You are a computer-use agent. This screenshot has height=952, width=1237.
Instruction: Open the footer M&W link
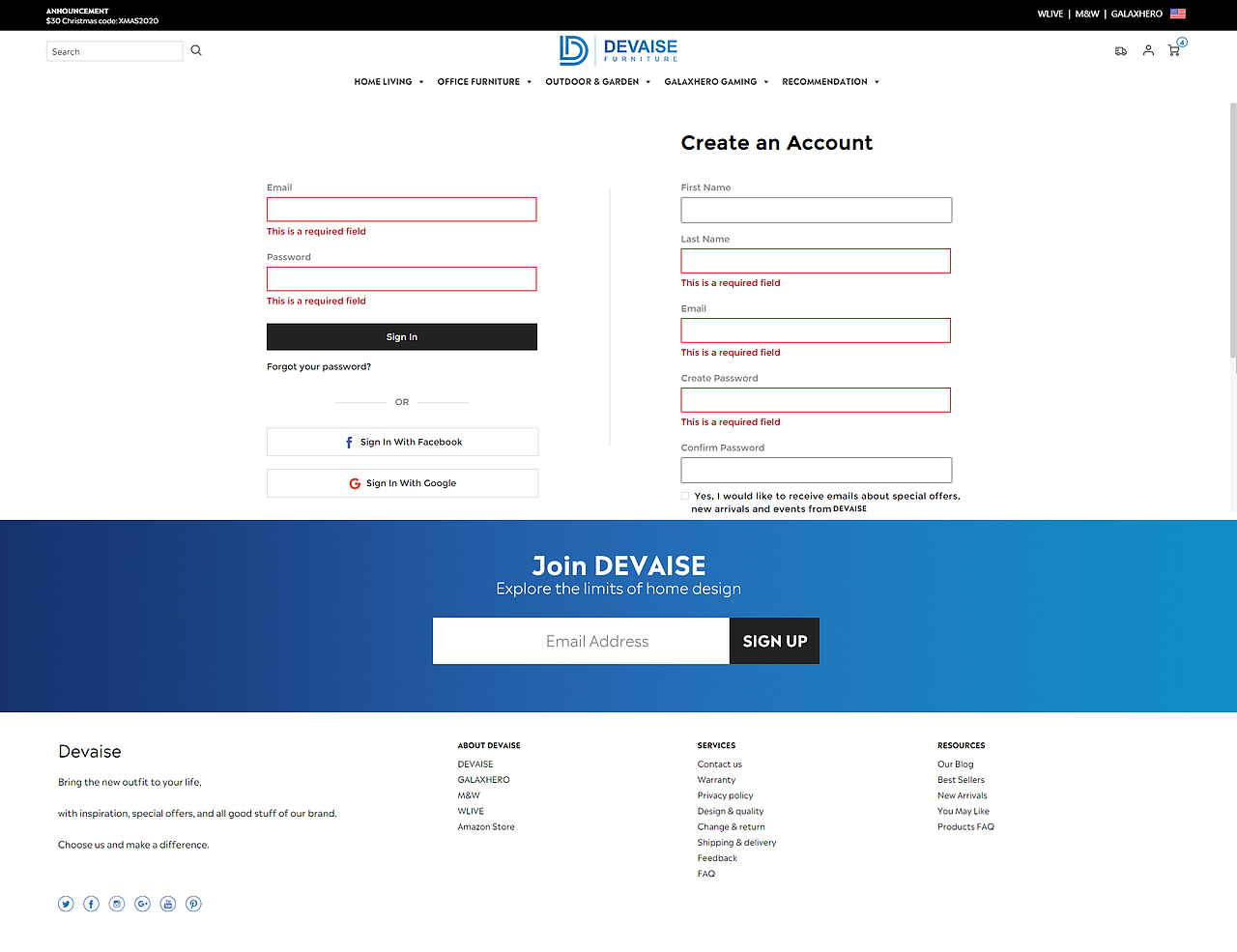[x=469, y=795]
